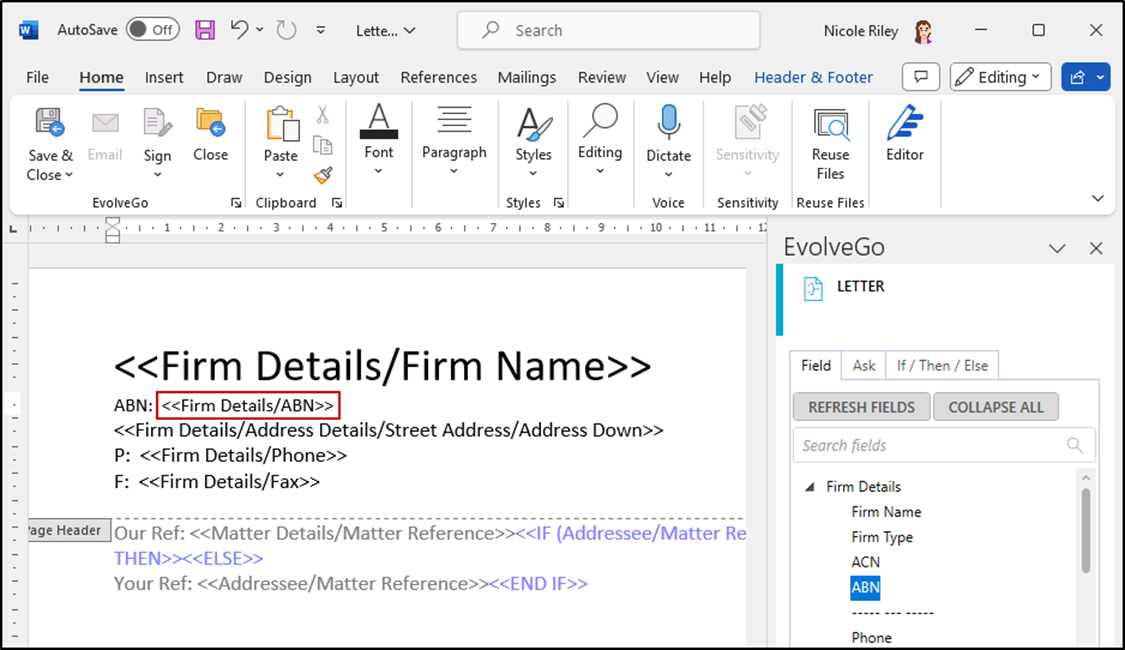This screenshot has width=1125, height=650.
Task: Click the Save disk icon in title bar
Action: pyautogui.click(x=204, y=30)
